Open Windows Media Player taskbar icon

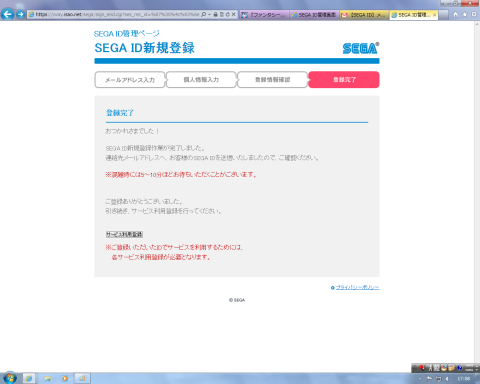point(65,378)
